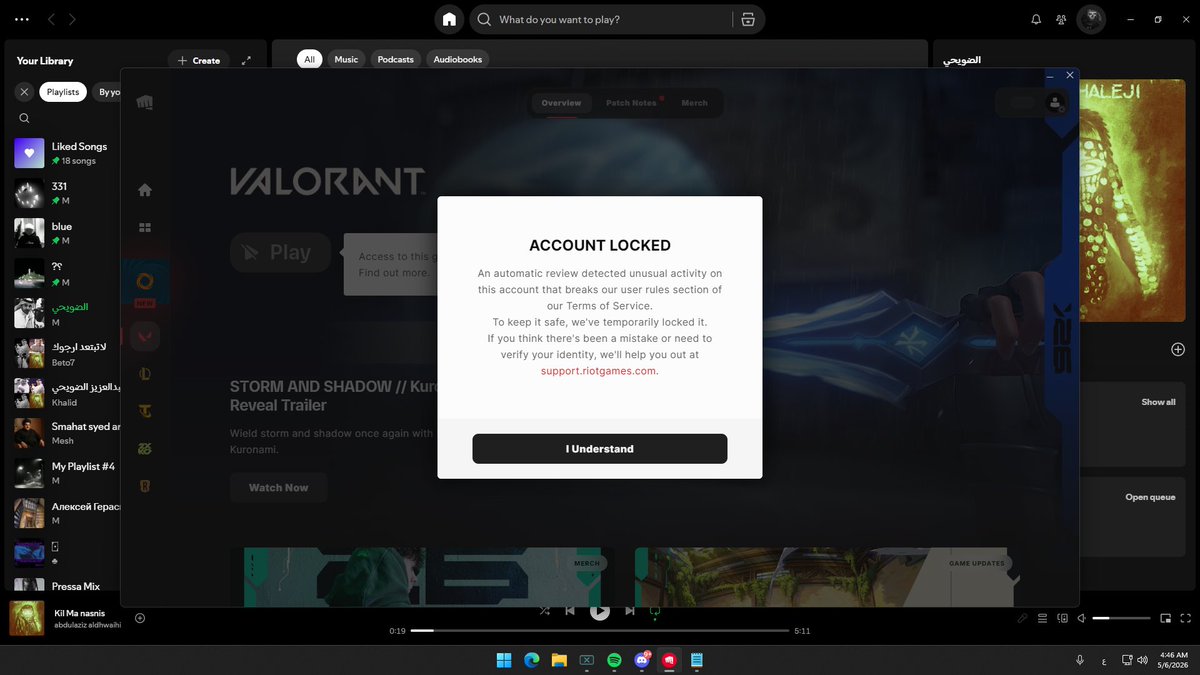Select the 2XKO icon in Riot sidebar

click(145, 449)
